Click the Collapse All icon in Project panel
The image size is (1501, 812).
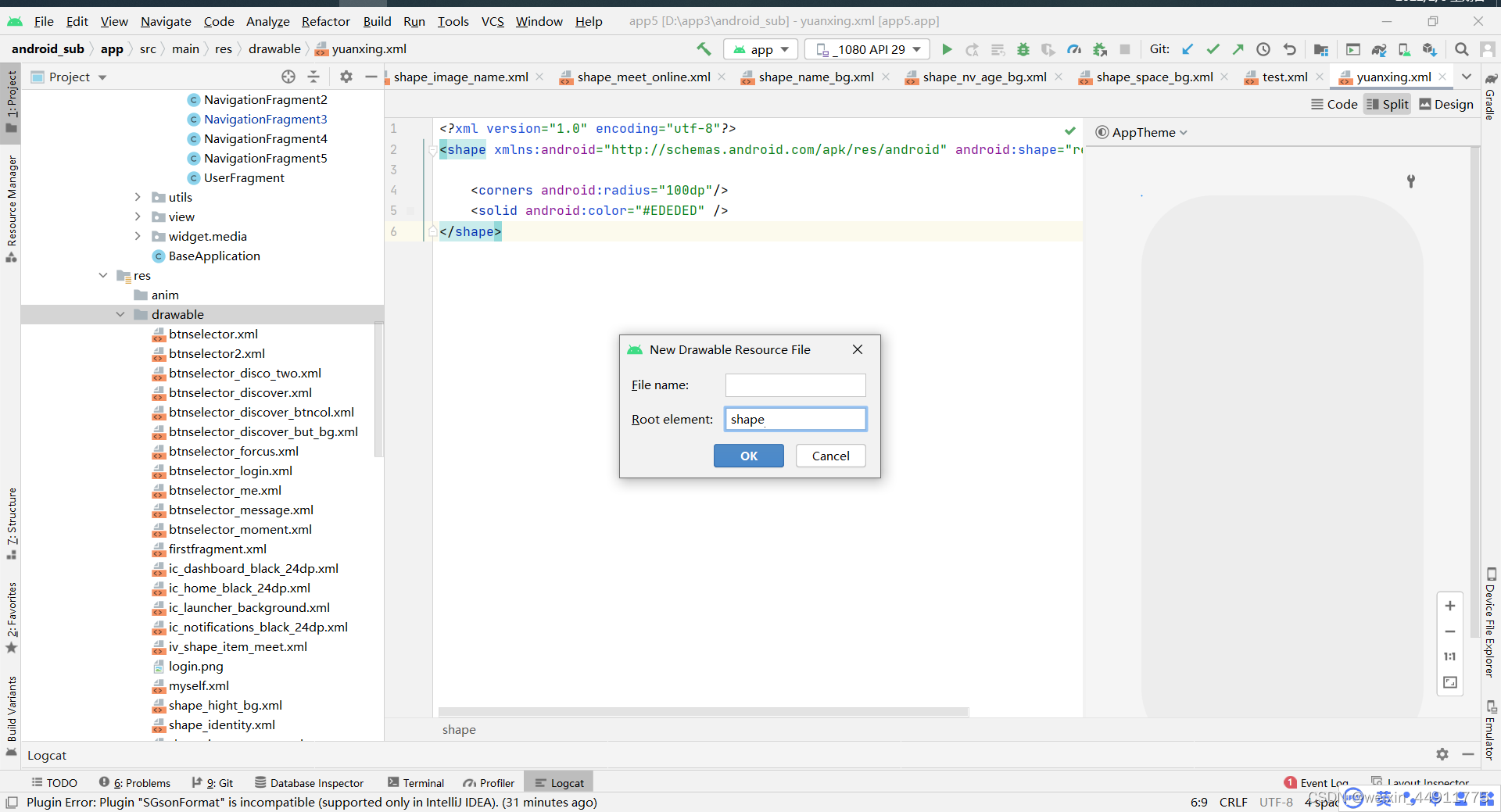(x=313, y=77)
